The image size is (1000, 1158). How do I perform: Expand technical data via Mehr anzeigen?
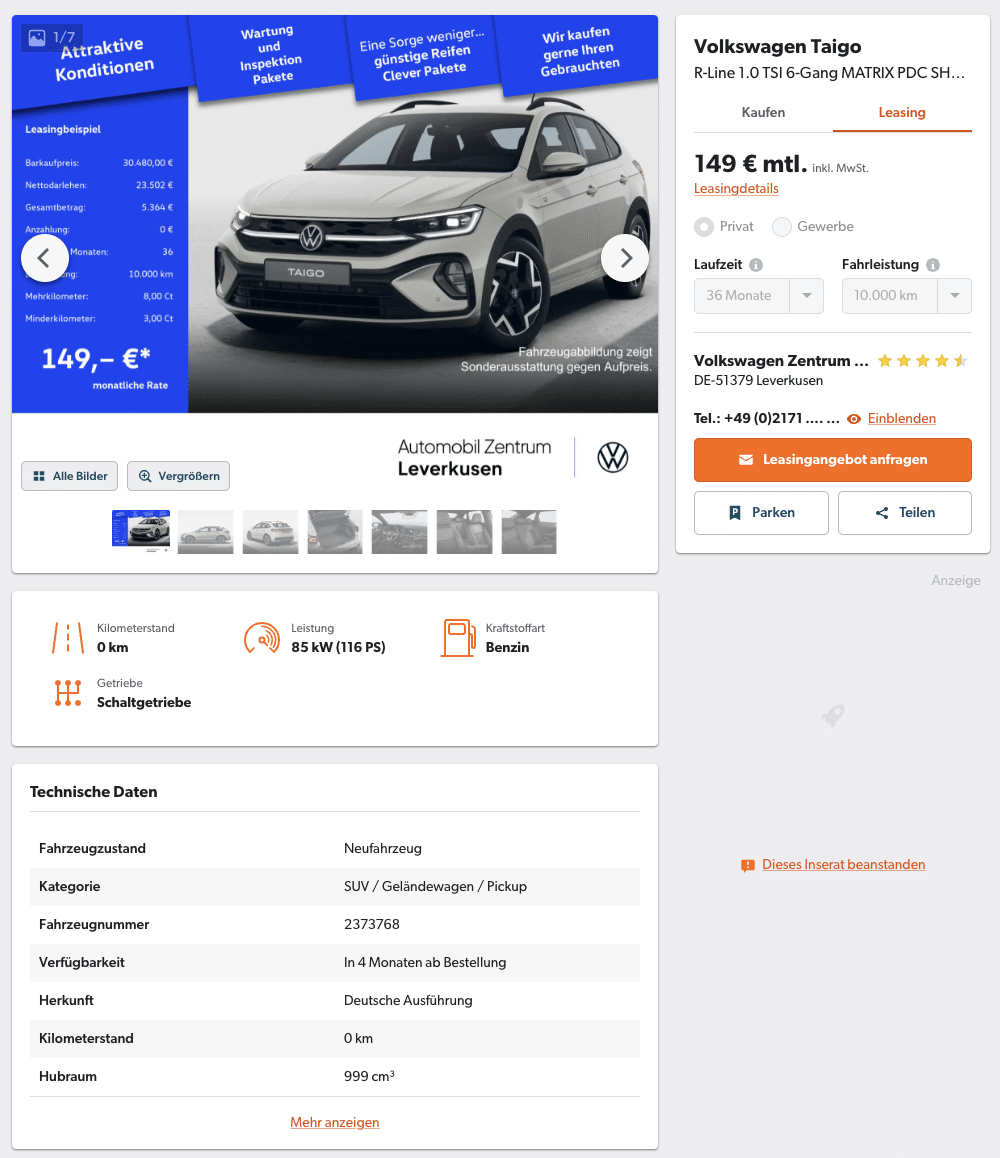(x=335, y=1123)
